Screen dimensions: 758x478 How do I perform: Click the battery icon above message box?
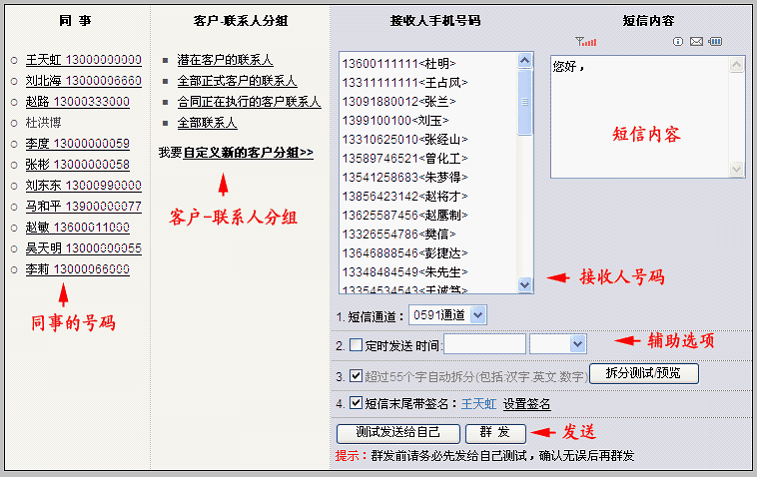(715, 41)
